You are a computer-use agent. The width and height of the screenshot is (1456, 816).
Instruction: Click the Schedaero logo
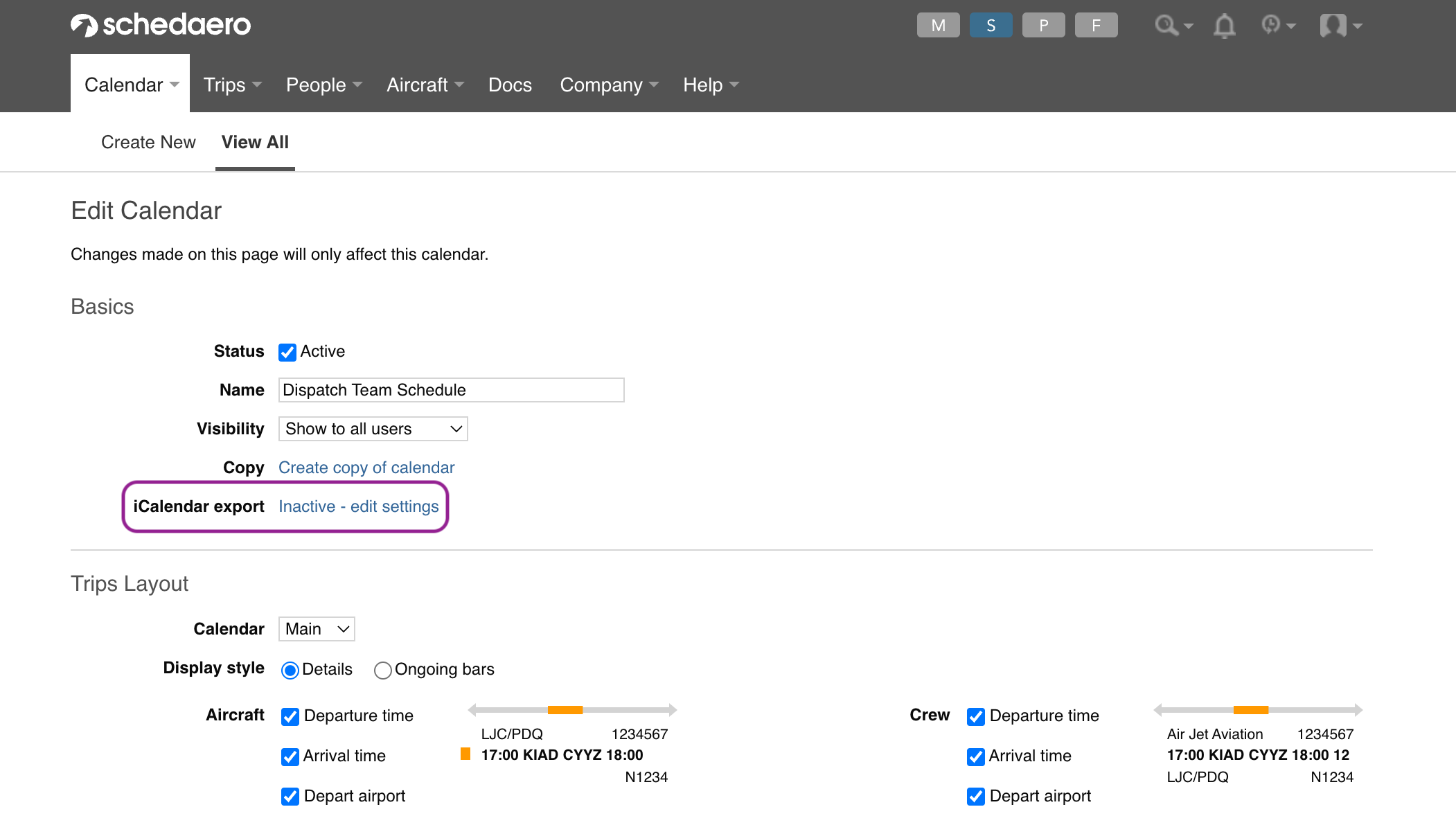click(161, 25)
